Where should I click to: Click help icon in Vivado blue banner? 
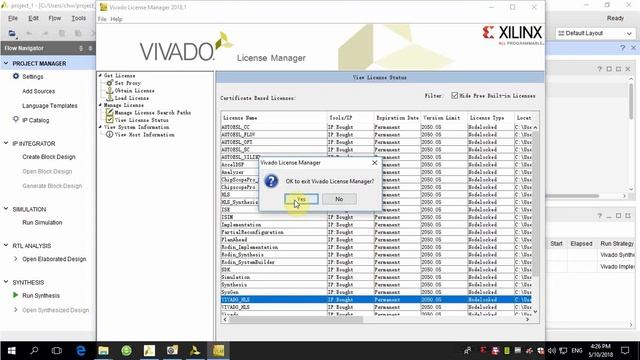(622, 48)
